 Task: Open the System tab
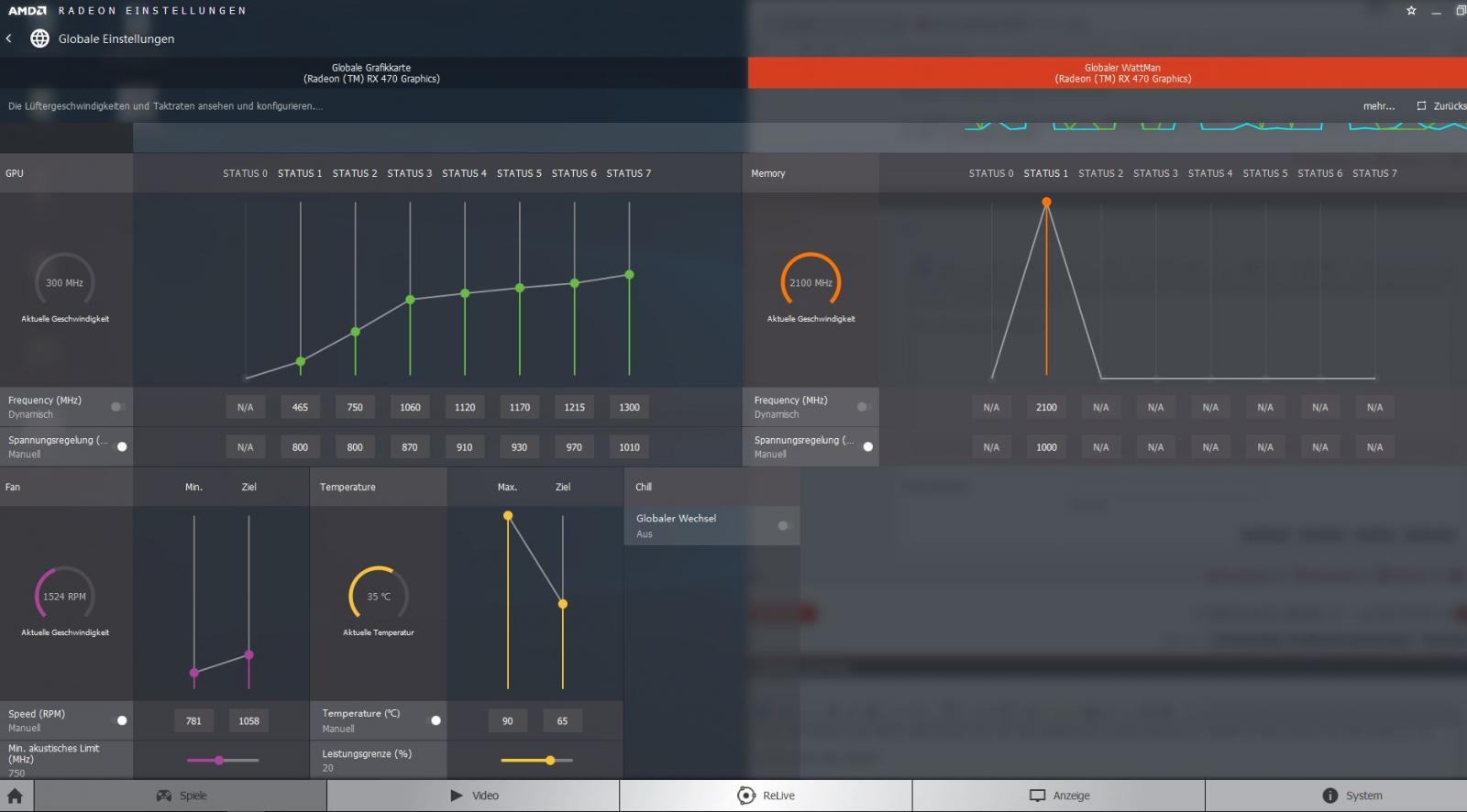point(1337,796)
